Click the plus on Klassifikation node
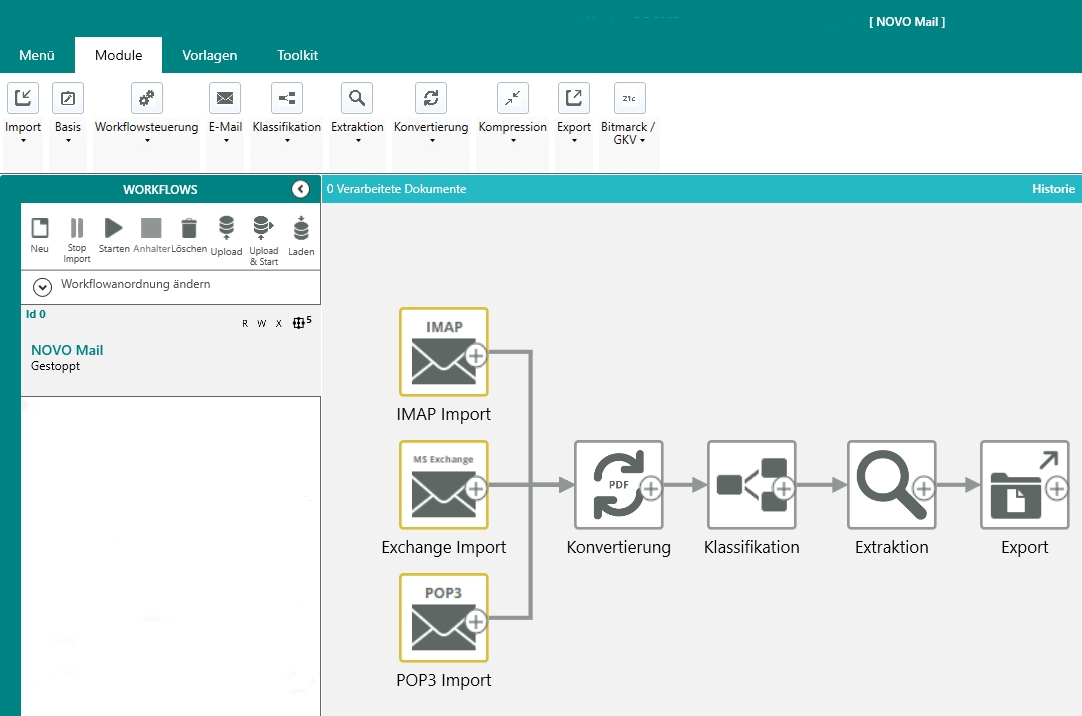Image resolution: width=1082 pixels, height=716 pixels. (x=783, y=488)
